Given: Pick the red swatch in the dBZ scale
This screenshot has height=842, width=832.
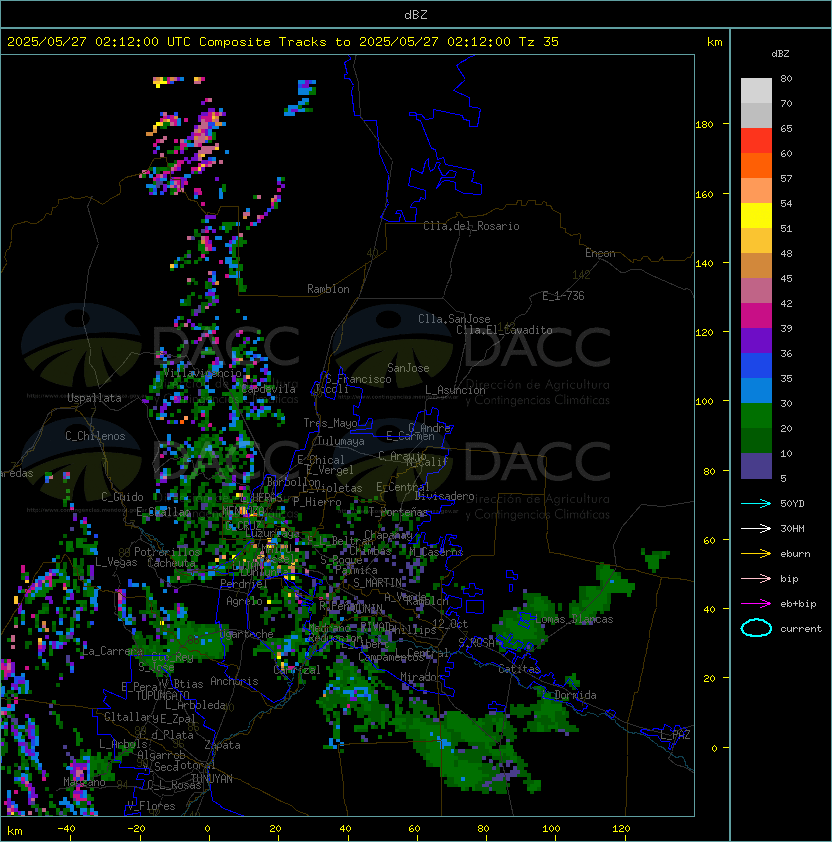Looking at the screenshot, I should point(756,141).
